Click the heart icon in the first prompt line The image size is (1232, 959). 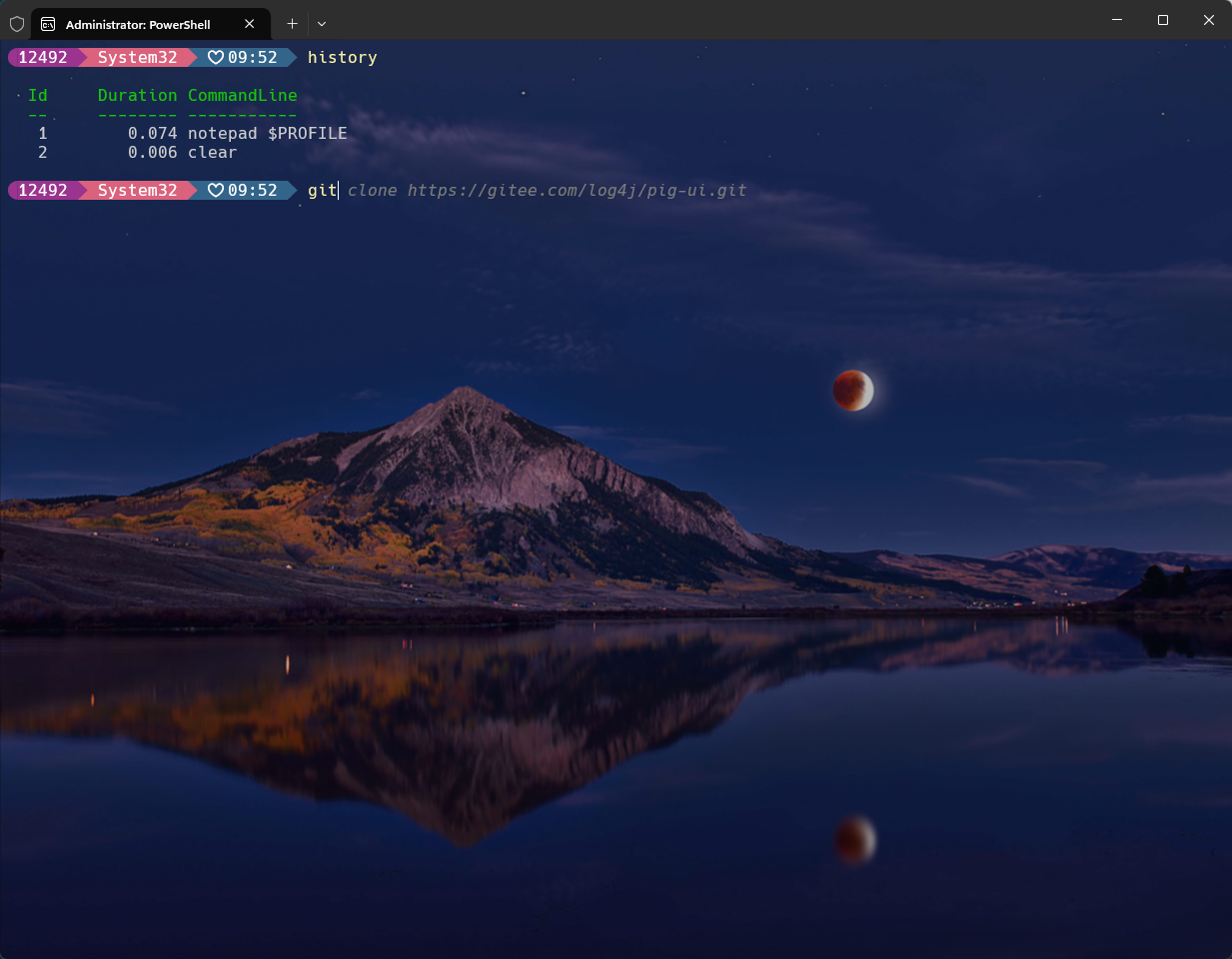pyautogui.click(x=215, y=57)
